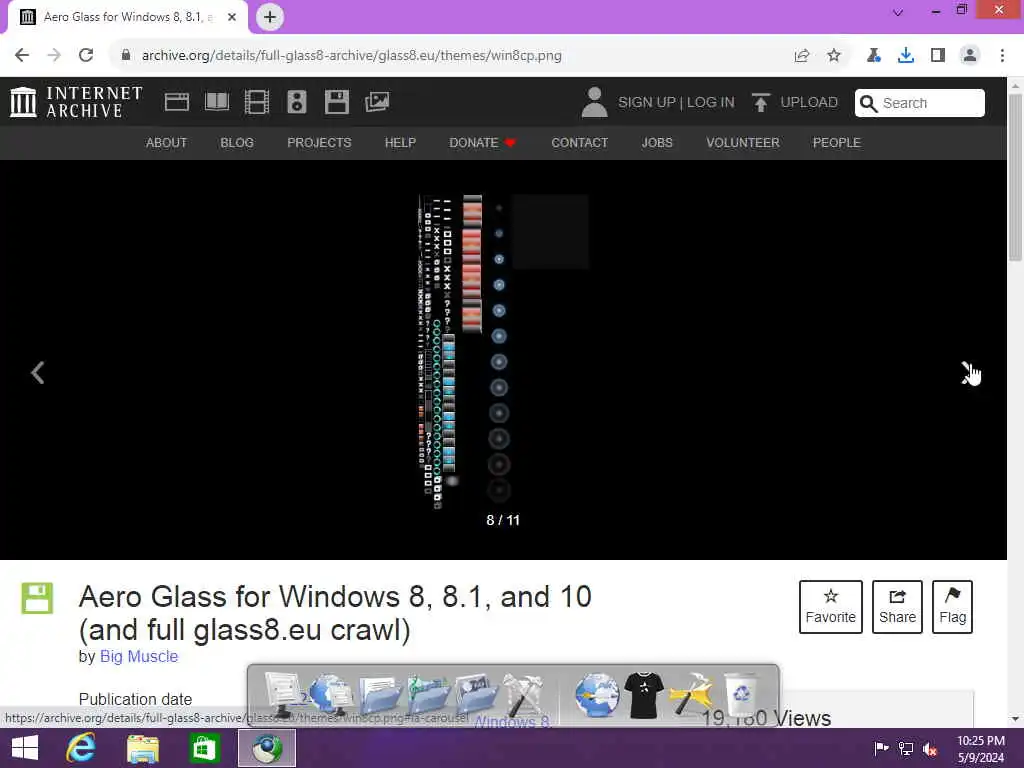Open the Web (Wayback) media icon

pyautogui.click(x=176, y=102)
